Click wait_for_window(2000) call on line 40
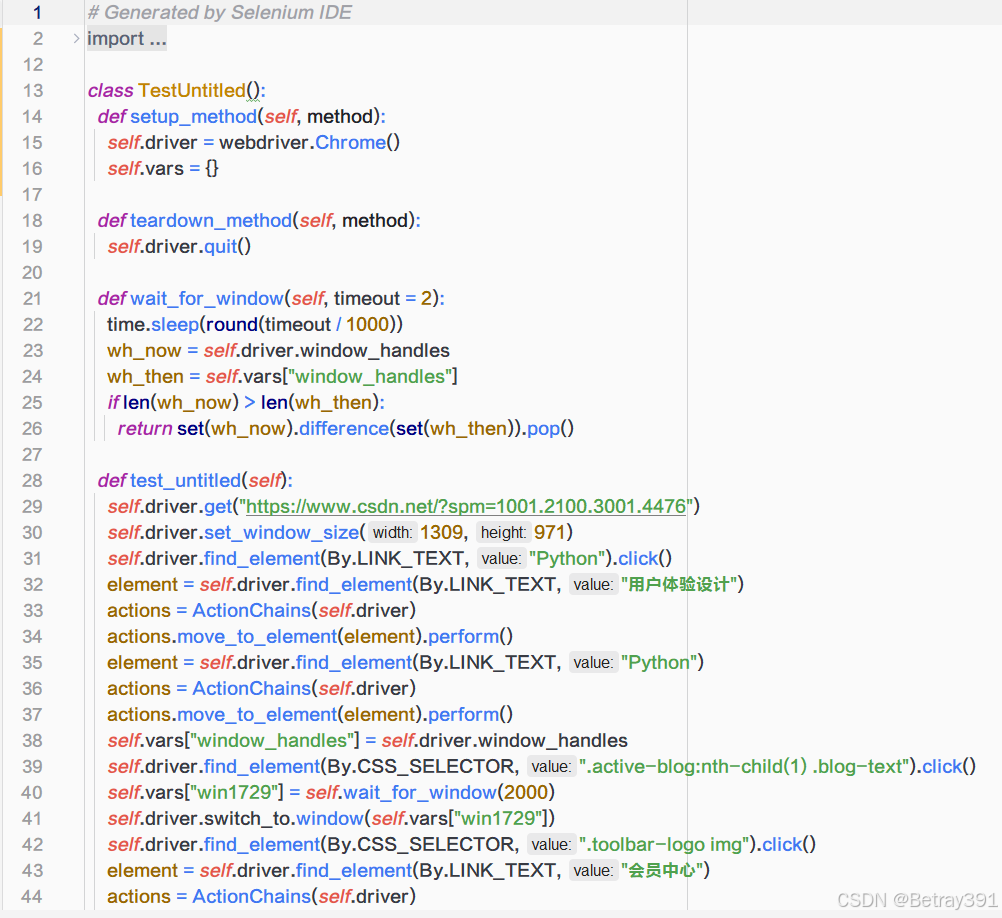The height and width of the screenshot is (918, 1002). [x=449, y=793]
